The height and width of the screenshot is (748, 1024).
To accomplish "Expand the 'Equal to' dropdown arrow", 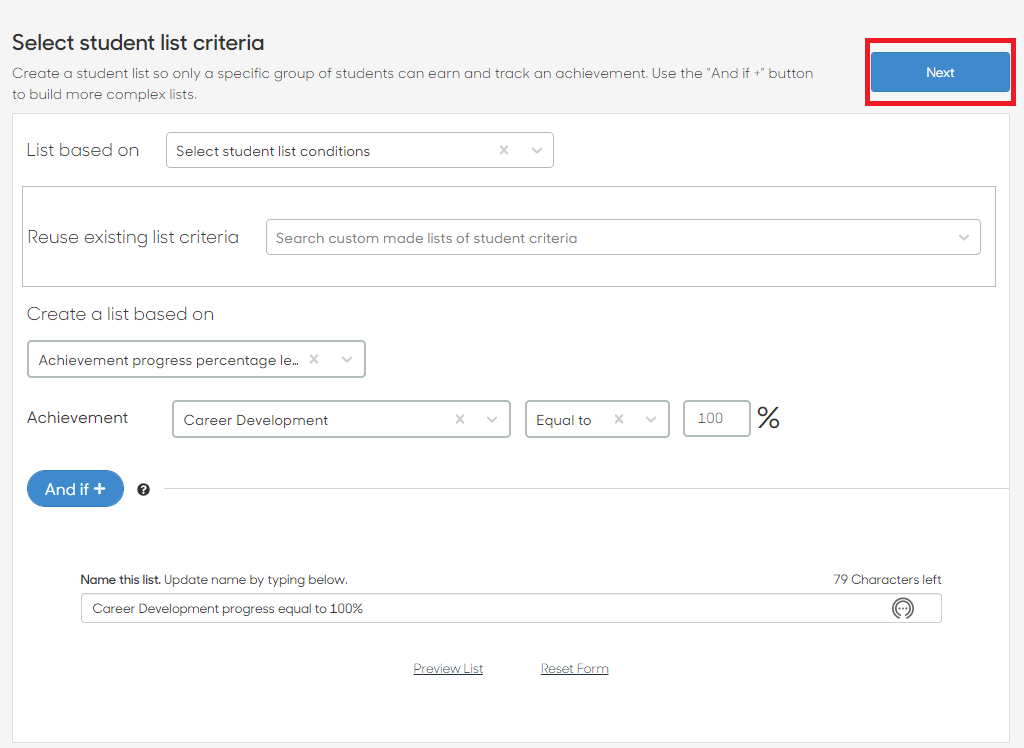I will pyautogui.click(x=650, y=419).
